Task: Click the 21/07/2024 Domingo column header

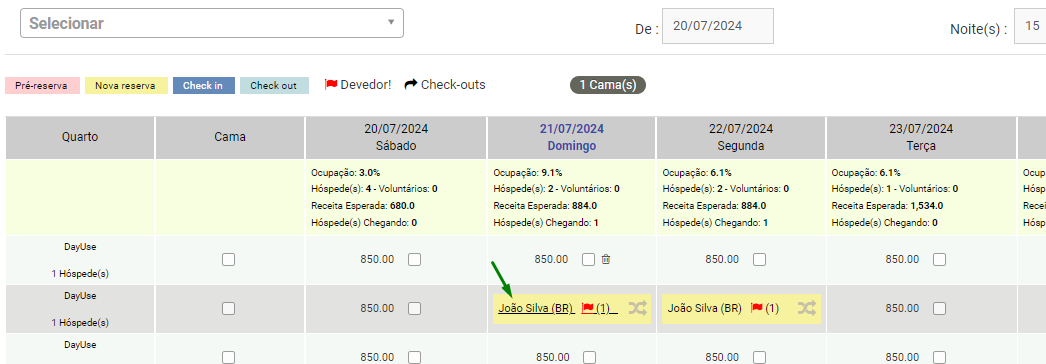Action: 572,137
